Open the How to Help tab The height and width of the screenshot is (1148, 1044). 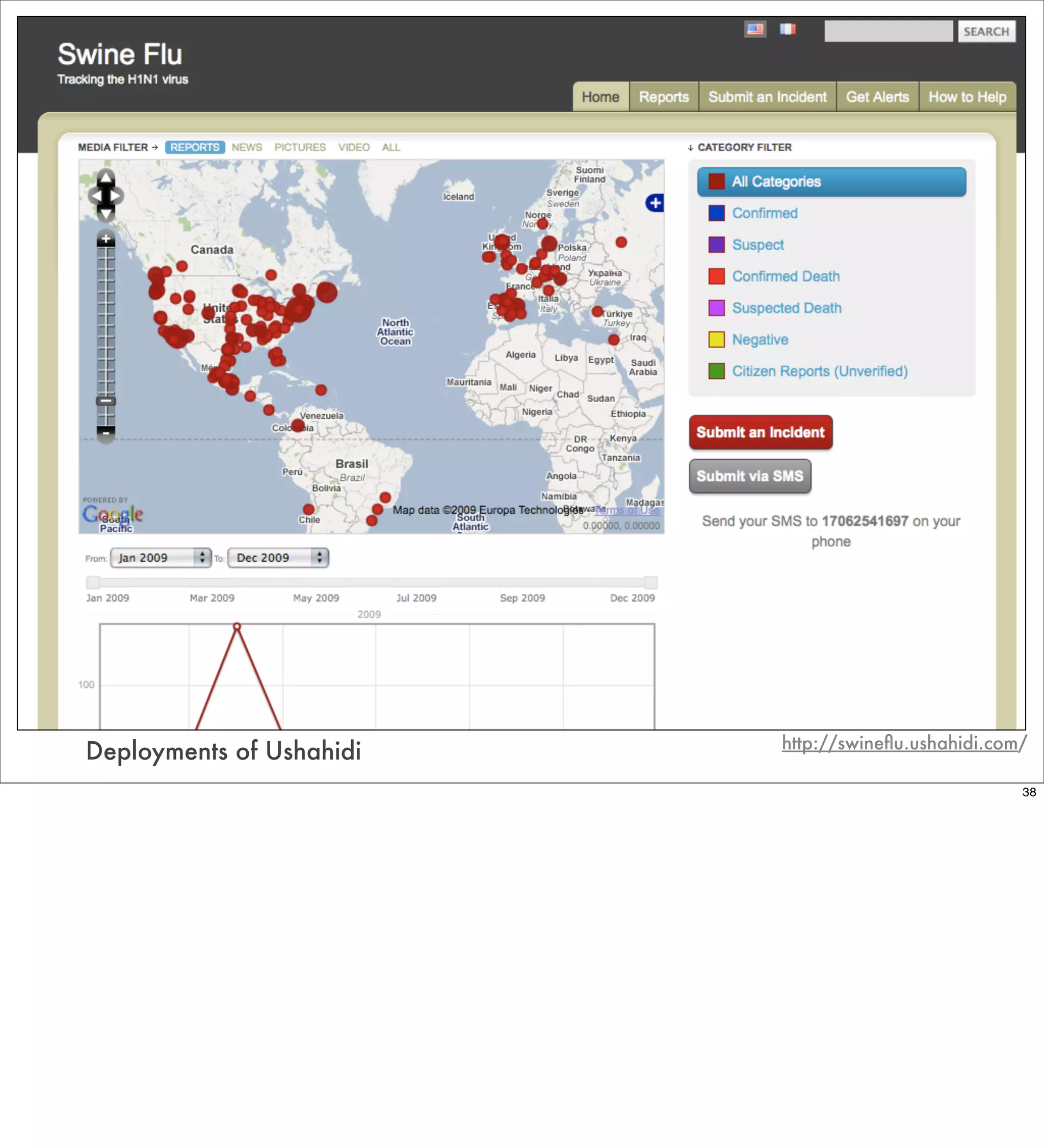(x=967, y=97)
